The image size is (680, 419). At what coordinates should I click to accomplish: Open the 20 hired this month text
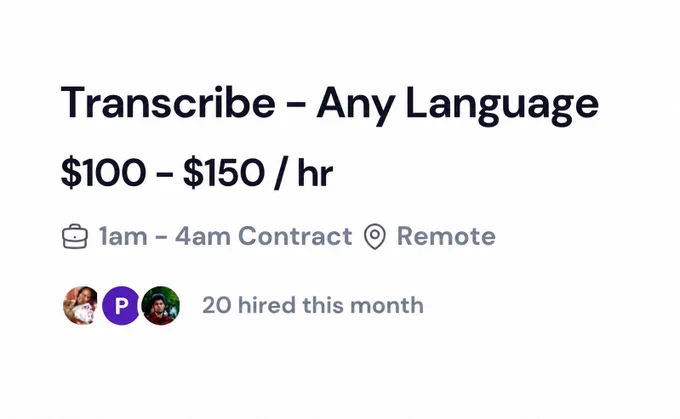(x=313, y=305)
